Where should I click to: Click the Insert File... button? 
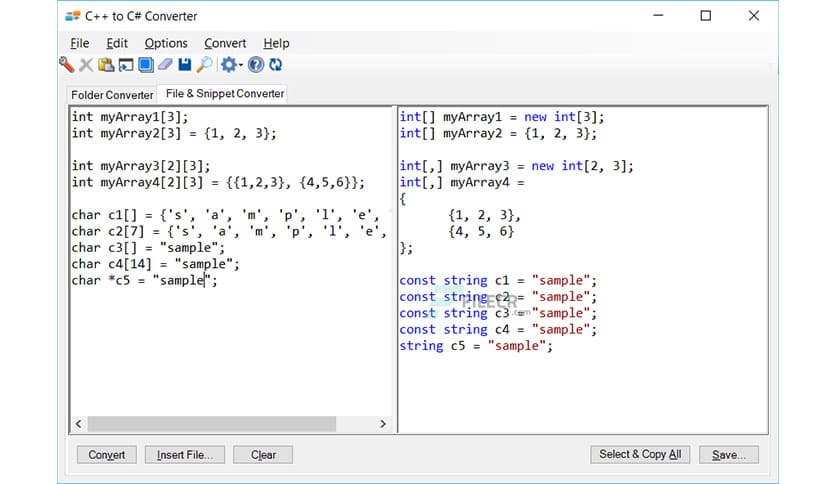(x=185, y=454)
